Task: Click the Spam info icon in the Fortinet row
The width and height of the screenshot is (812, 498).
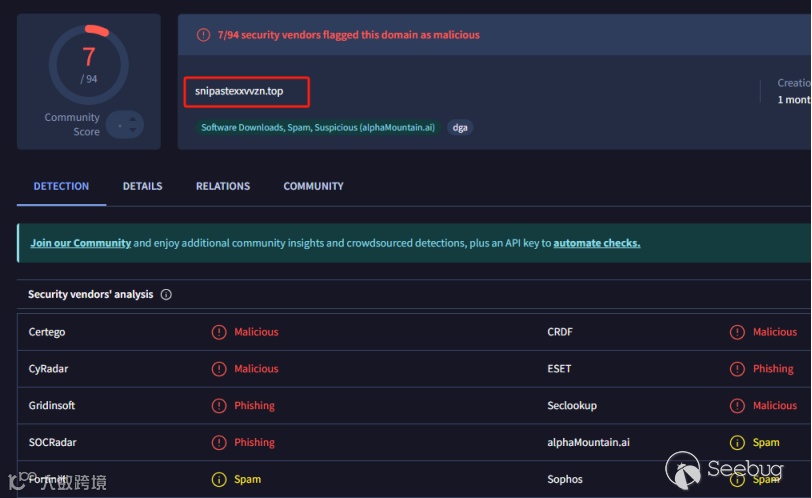Action: tap(219, 479)
